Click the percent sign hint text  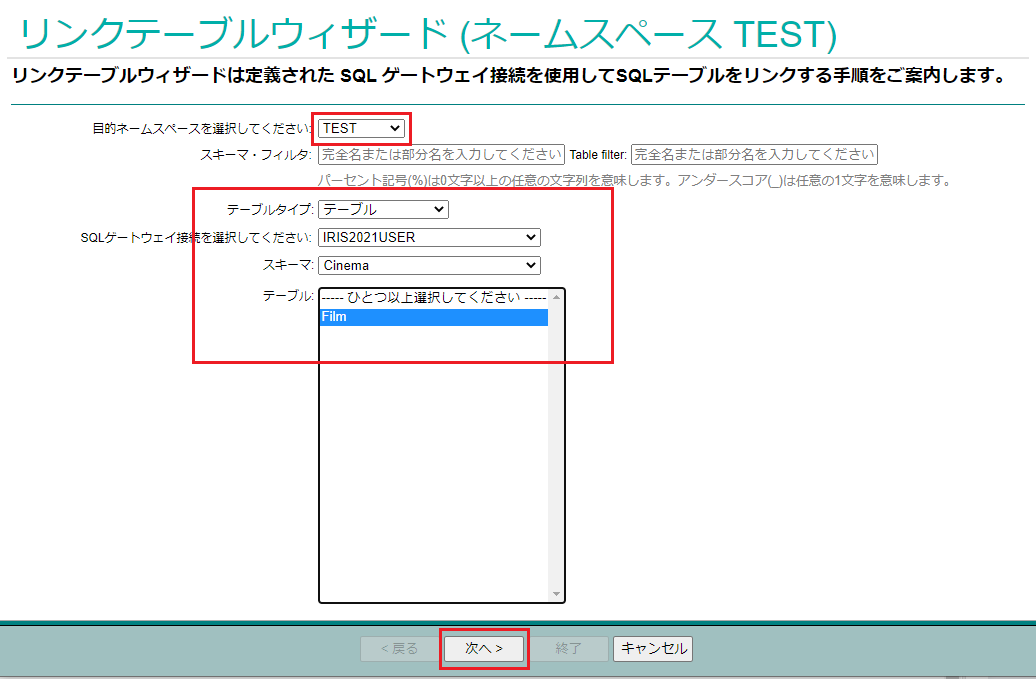(x=632, y=181)
